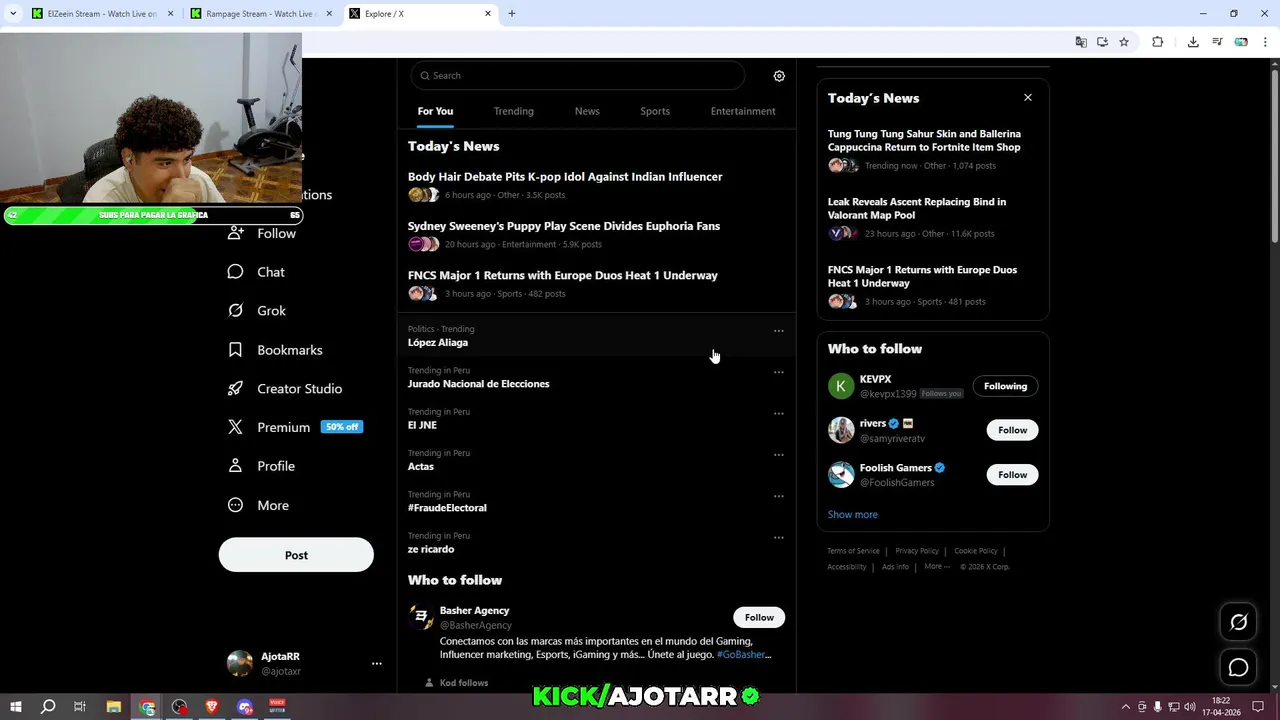Open floating messages chat bubble button
The image size is (1280, 720).
point(1238,667)
